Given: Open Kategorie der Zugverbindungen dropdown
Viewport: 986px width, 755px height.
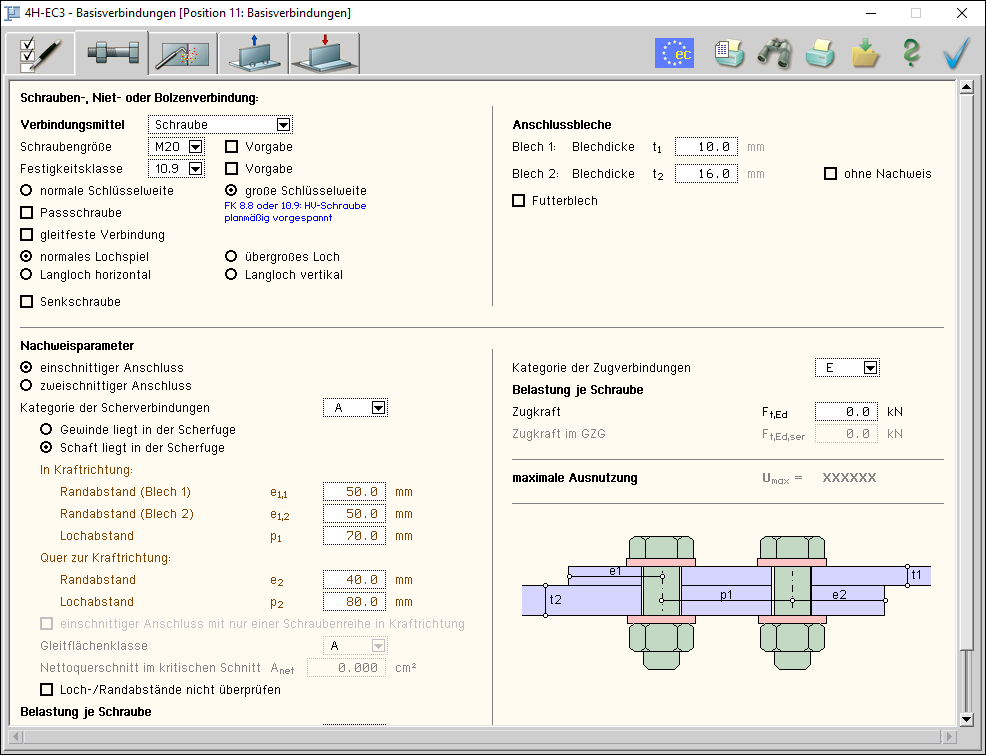Looking at the screenshot, I should point(870,368).
